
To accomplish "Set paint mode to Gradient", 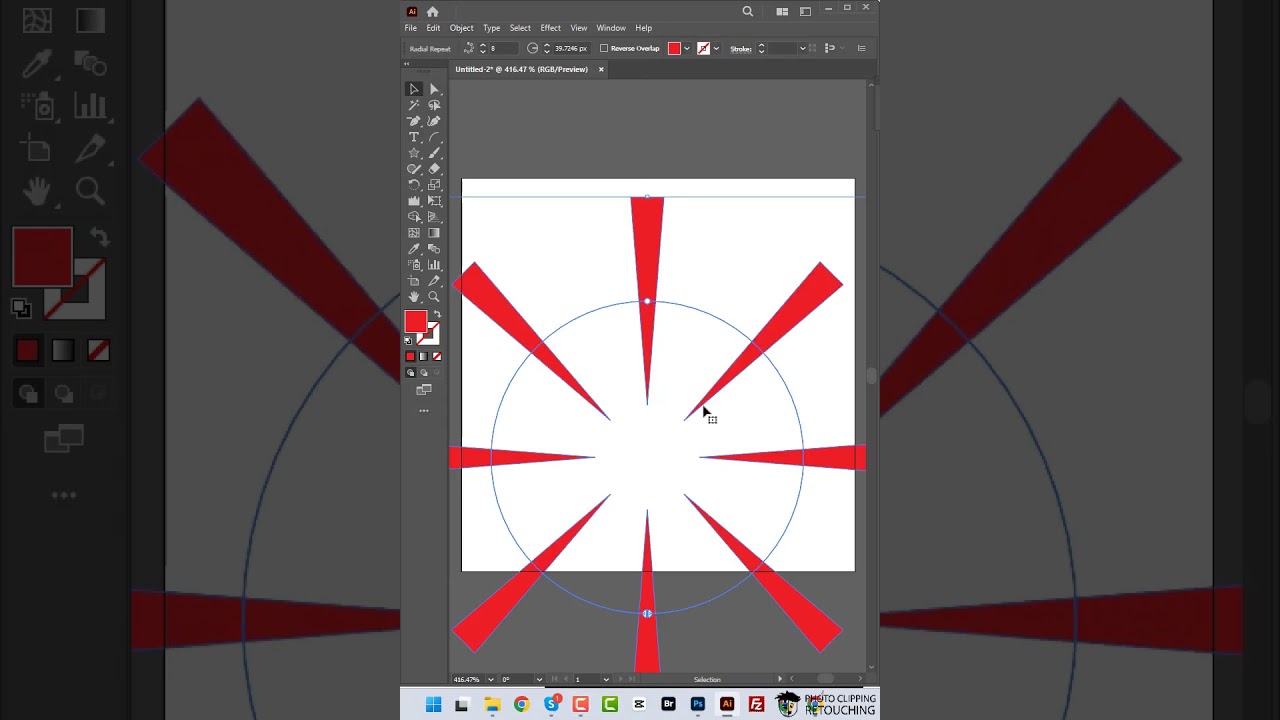I will (423, 356).
